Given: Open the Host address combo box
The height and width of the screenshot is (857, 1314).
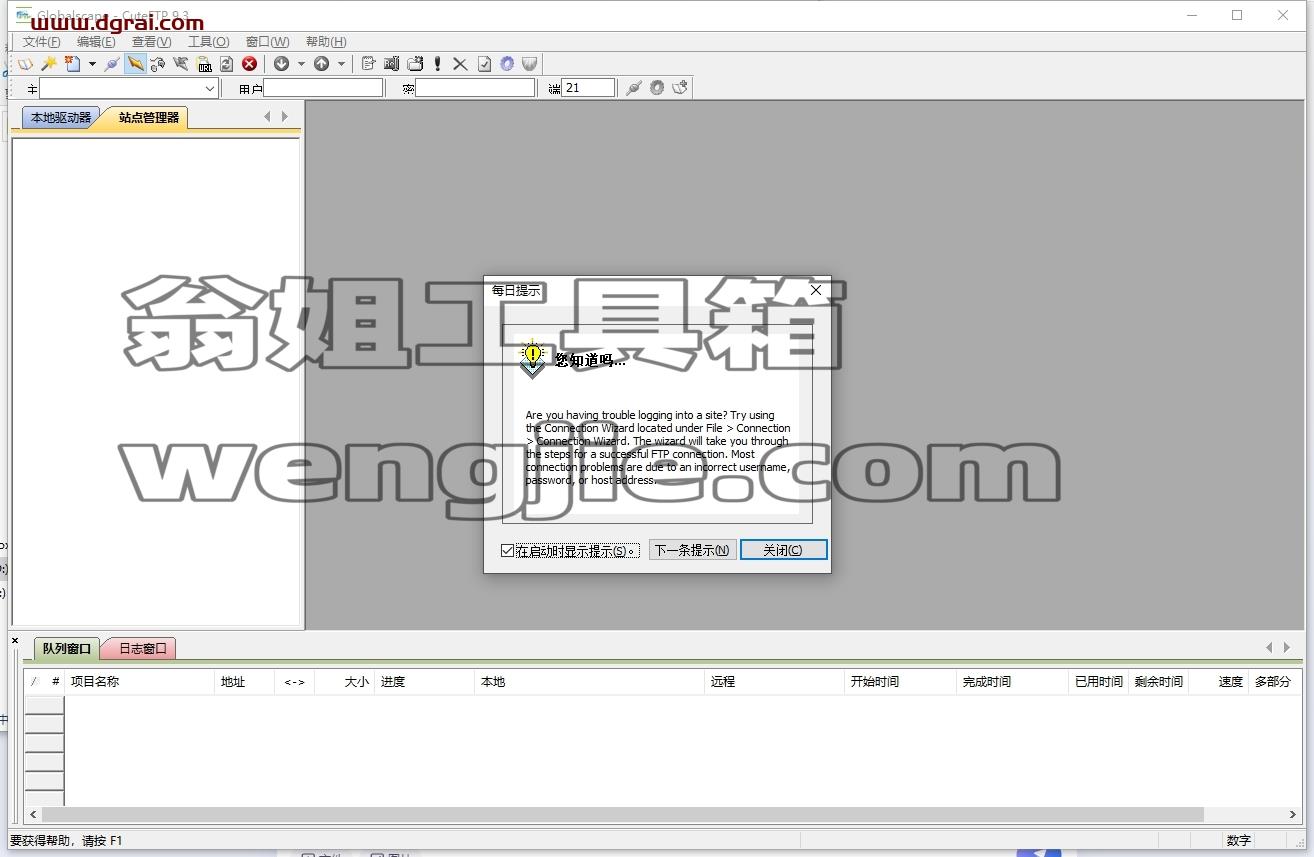Looking at the screenshot, I should pyautogui.click(x=128, y=88).
